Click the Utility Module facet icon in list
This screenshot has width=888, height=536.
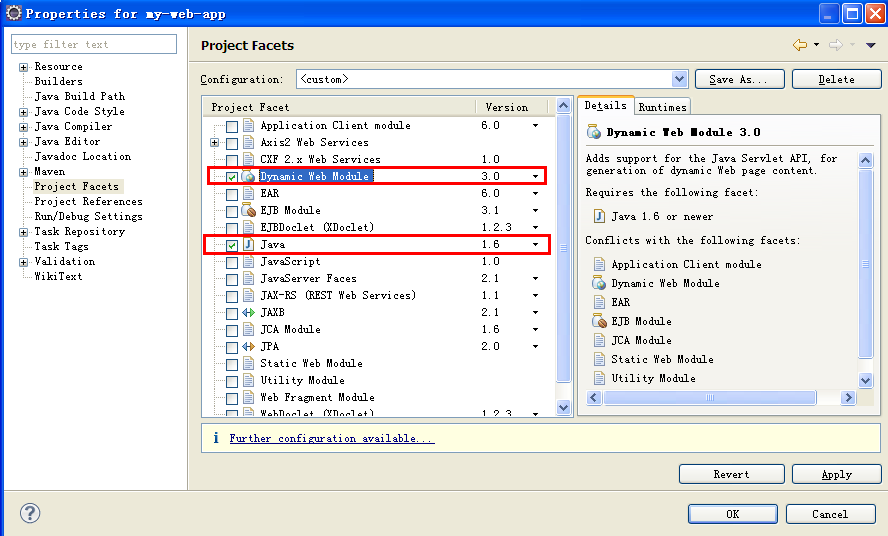tap(249, 380)
